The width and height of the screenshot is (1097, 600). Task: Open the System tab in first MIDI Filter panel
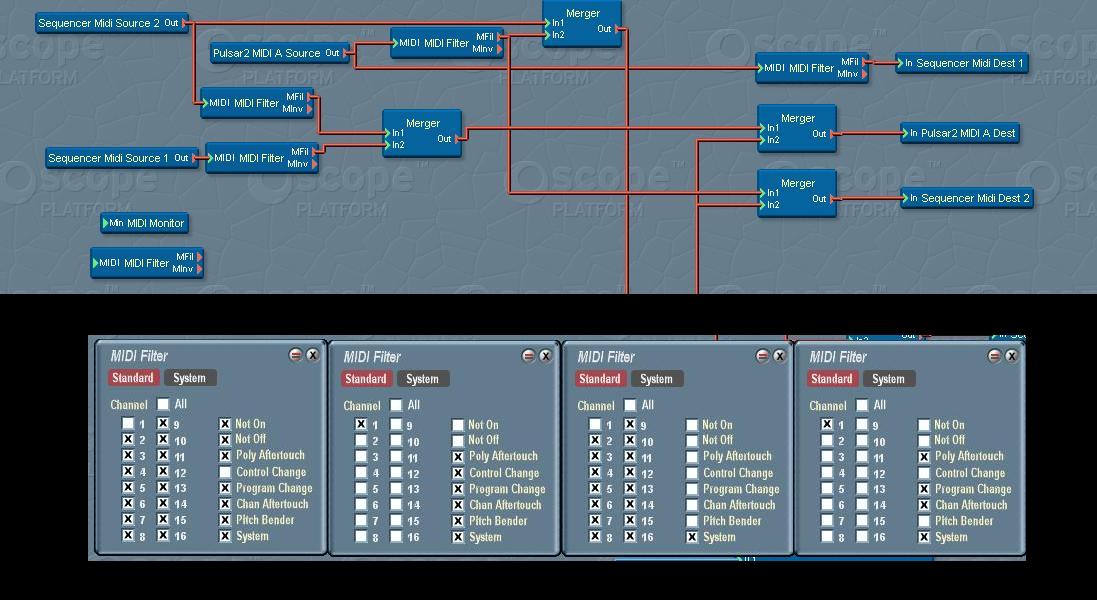point(190,378)
